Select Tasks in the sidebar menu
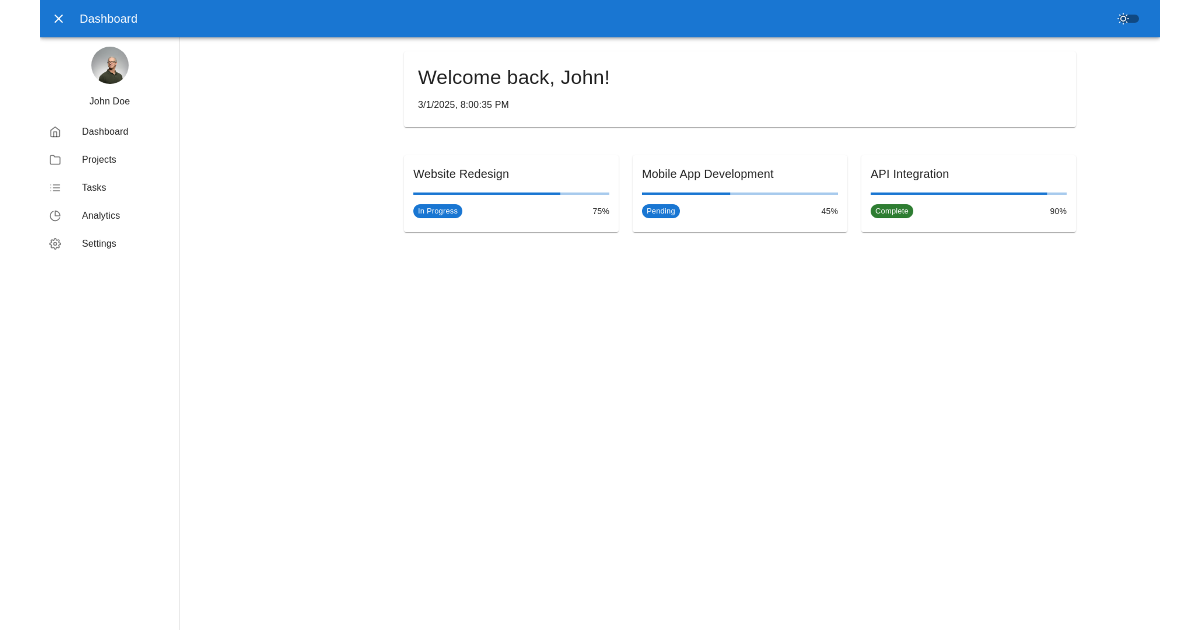1200x630 pixels. (93, 187)
